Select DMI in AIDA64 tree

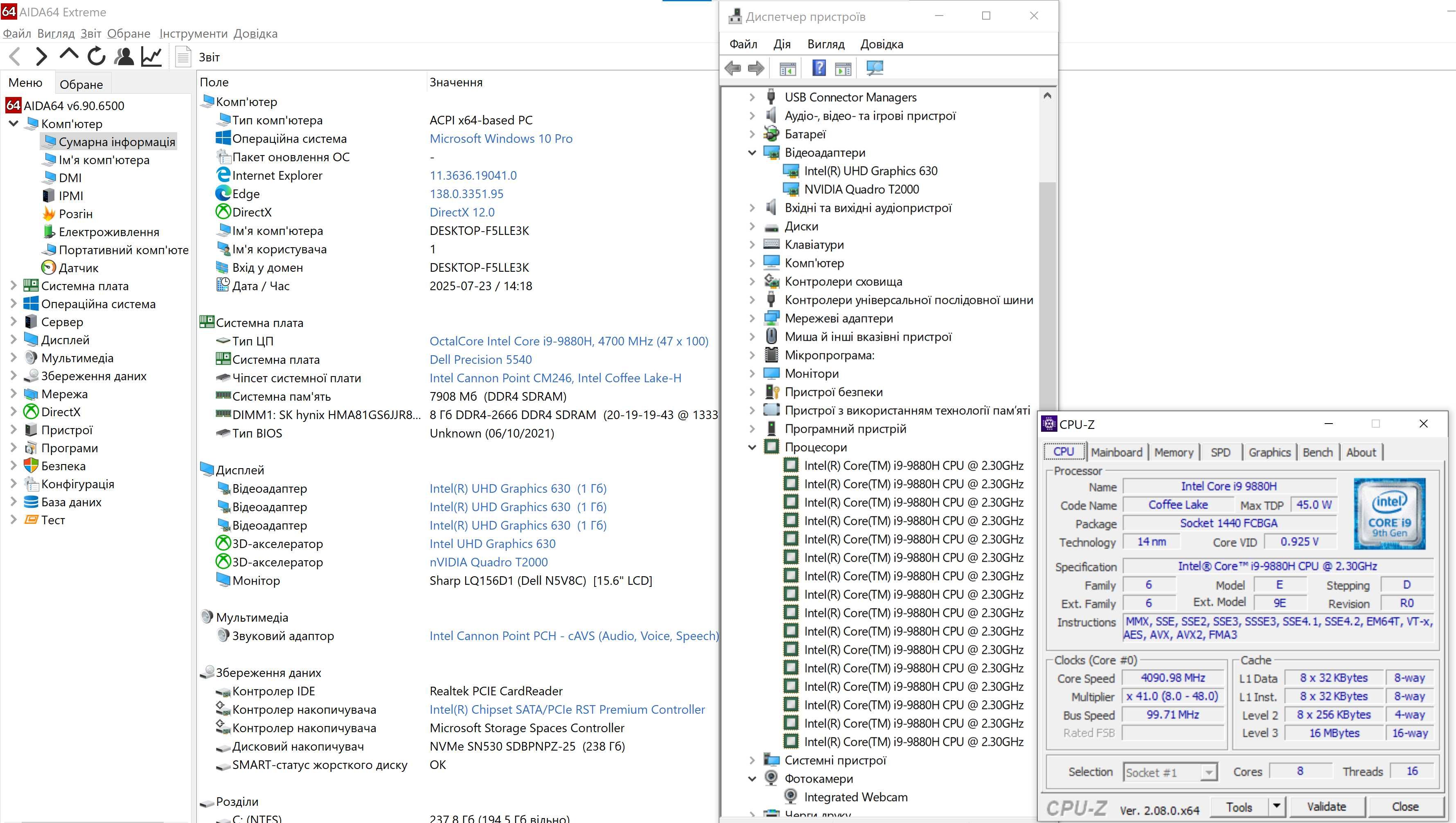(x=70, y=178)
